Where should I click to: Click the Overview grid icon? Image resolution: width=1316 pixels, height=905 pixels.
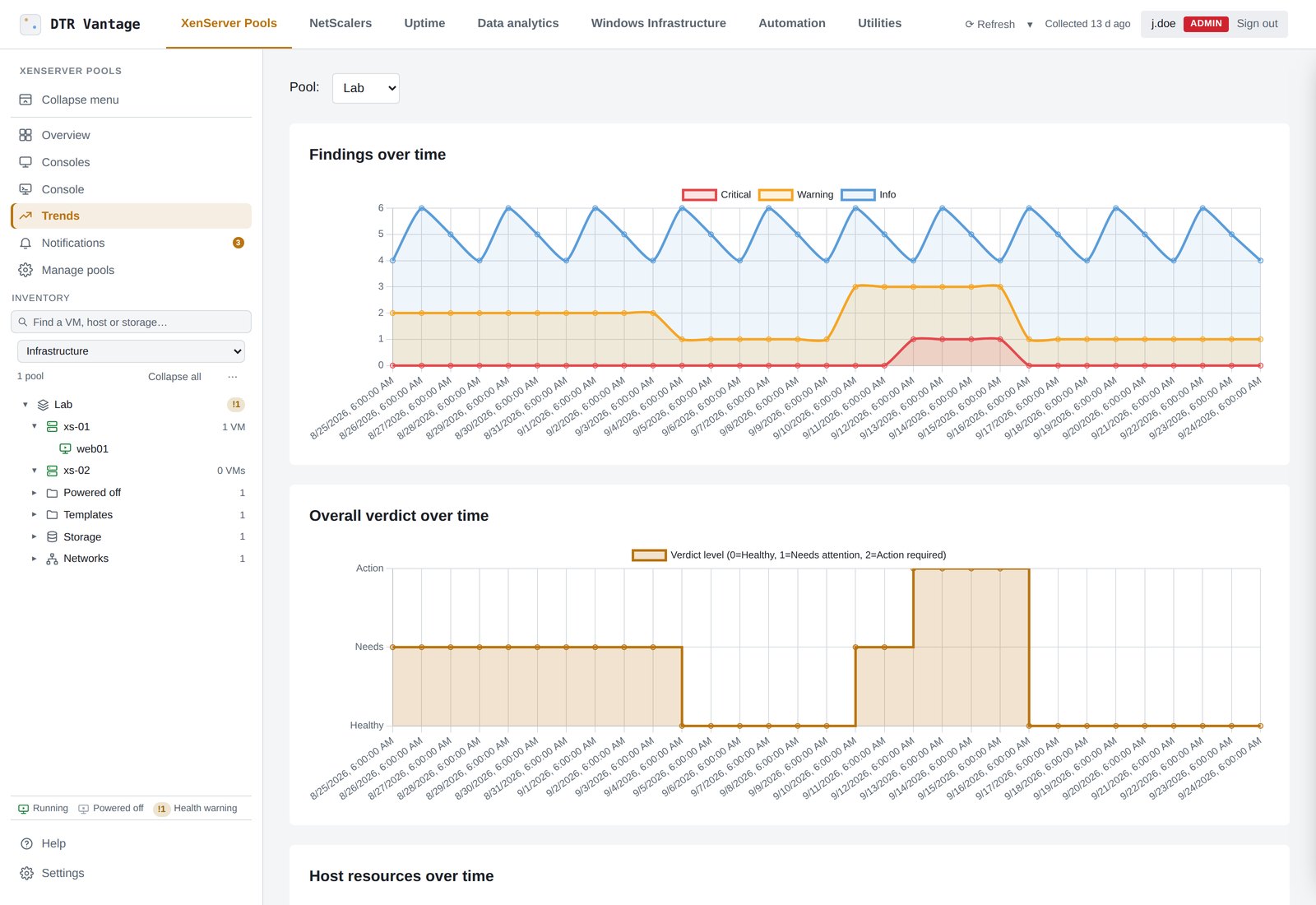[x=25, y=135]
